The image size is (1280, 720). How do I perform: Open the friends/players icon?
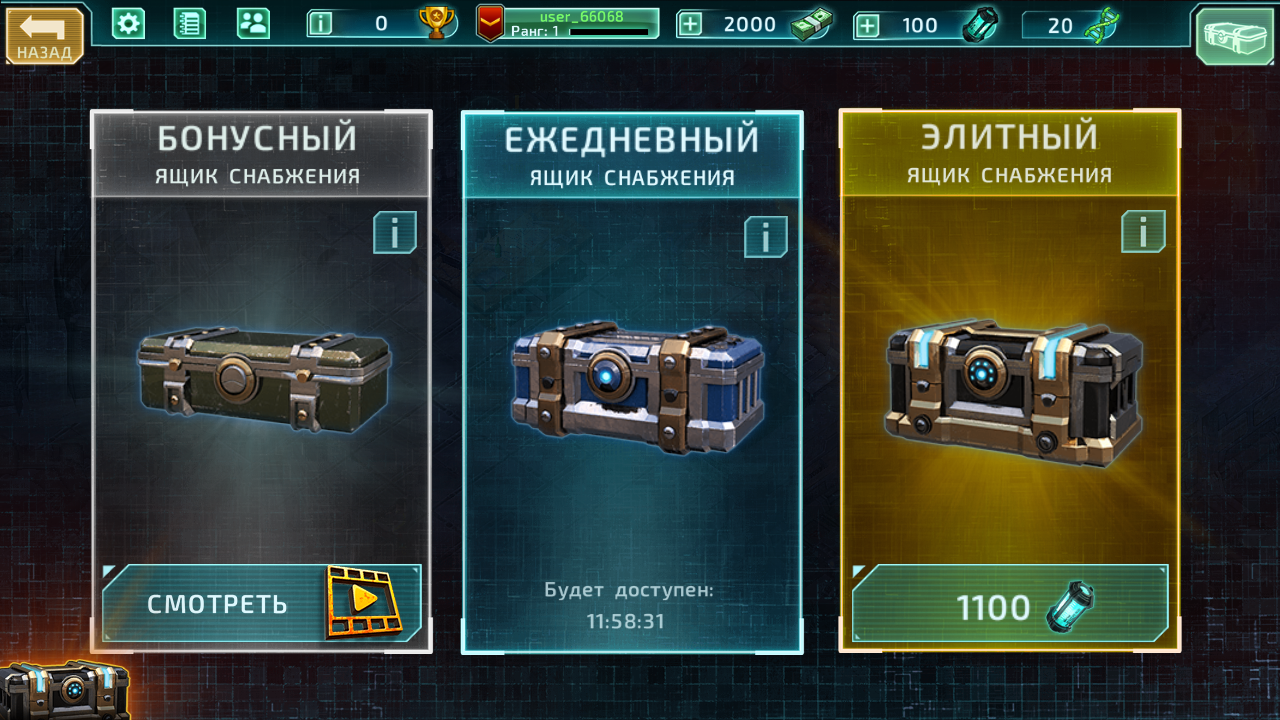coord(253,23)
